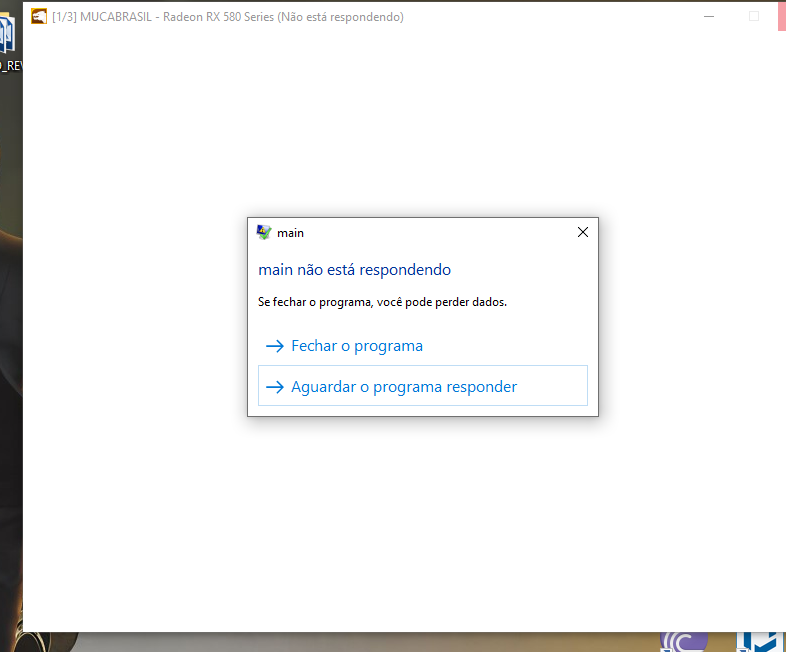Click empty space in the dialog's title bar

[430, 232]
